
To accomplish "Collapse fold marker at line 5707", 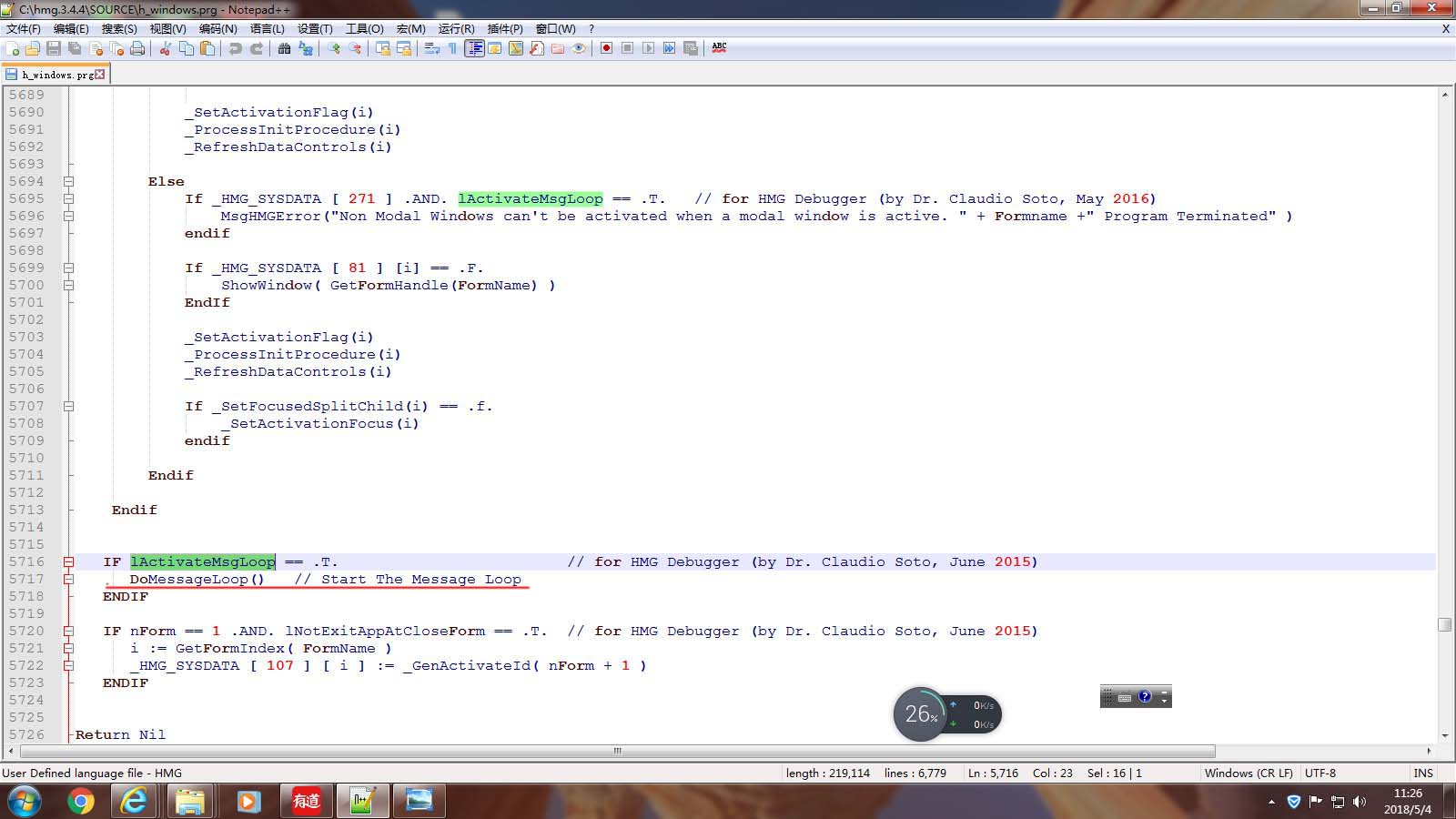I will [68, 406].
